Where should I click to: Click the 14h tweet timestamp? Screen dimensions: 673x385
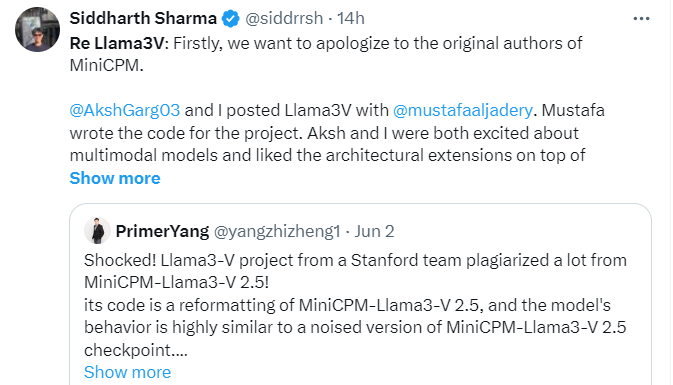coord(351,18)
